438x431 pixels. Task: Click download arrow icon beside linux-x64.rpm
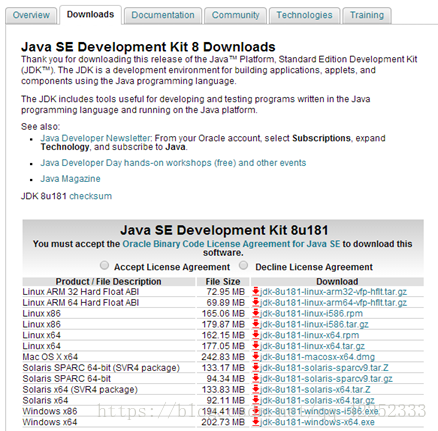click(256, 335)
